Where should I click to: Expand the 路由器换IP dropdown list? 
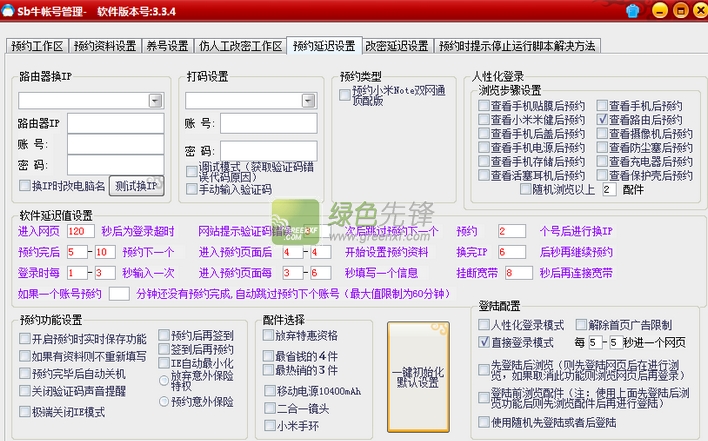click(x=155, y=100)
